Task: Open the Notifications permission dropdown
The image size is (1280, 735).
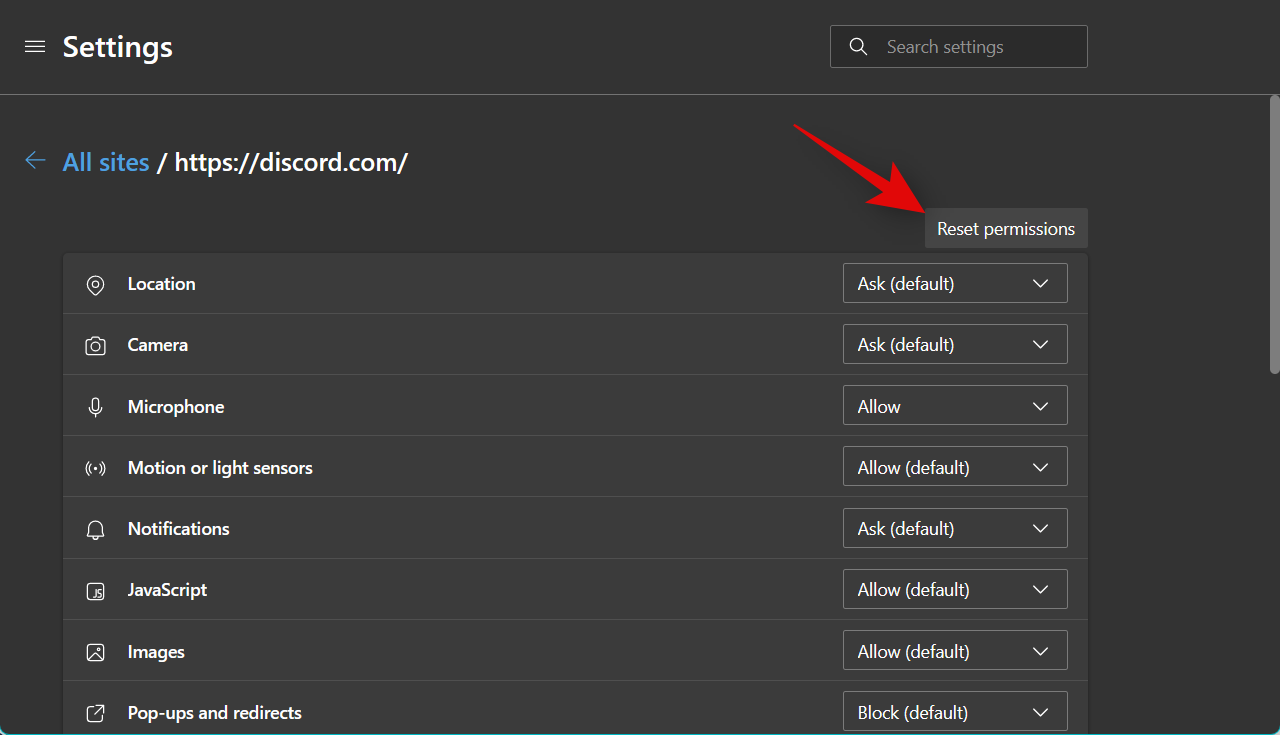Action: 955,528
